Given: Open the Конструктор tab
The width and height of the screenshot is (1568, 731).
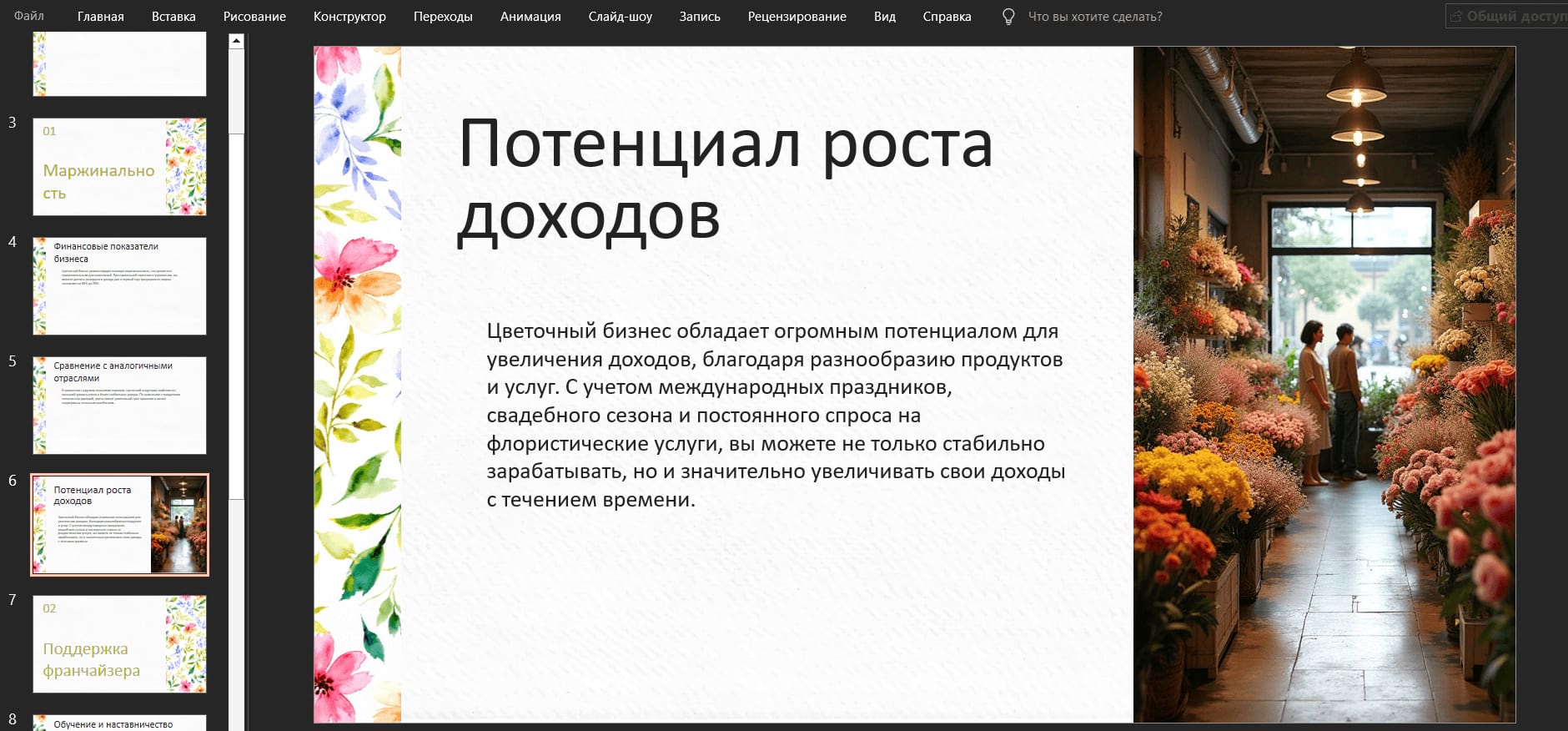Looking at the screenshot, I should (349, 16).
